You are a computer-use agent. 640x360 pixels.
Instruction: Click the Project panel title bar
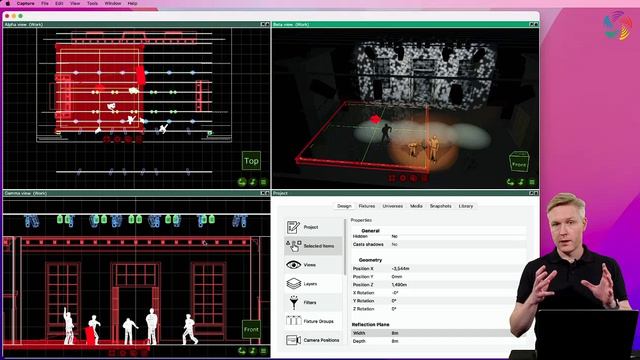(x=405, y=193)
